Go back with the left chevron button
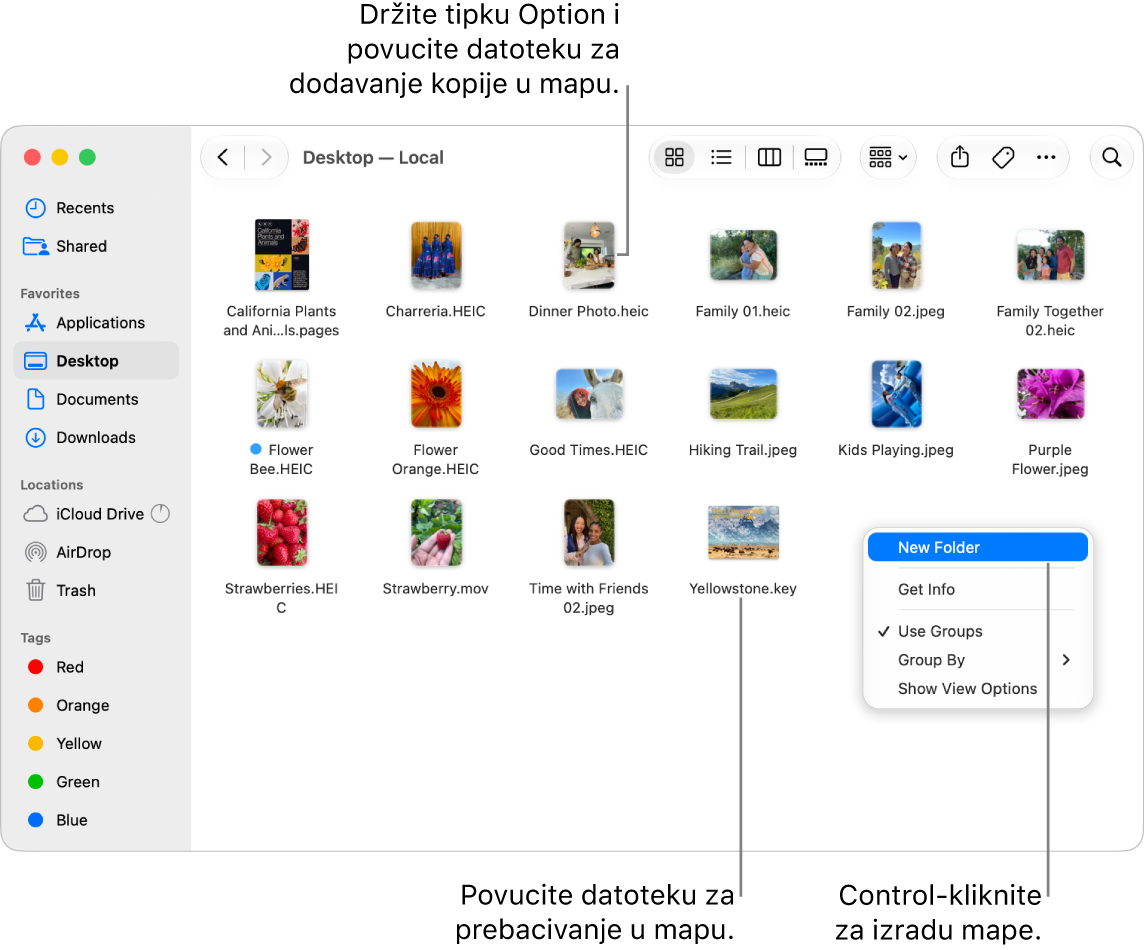 click(x=223, y=158)
